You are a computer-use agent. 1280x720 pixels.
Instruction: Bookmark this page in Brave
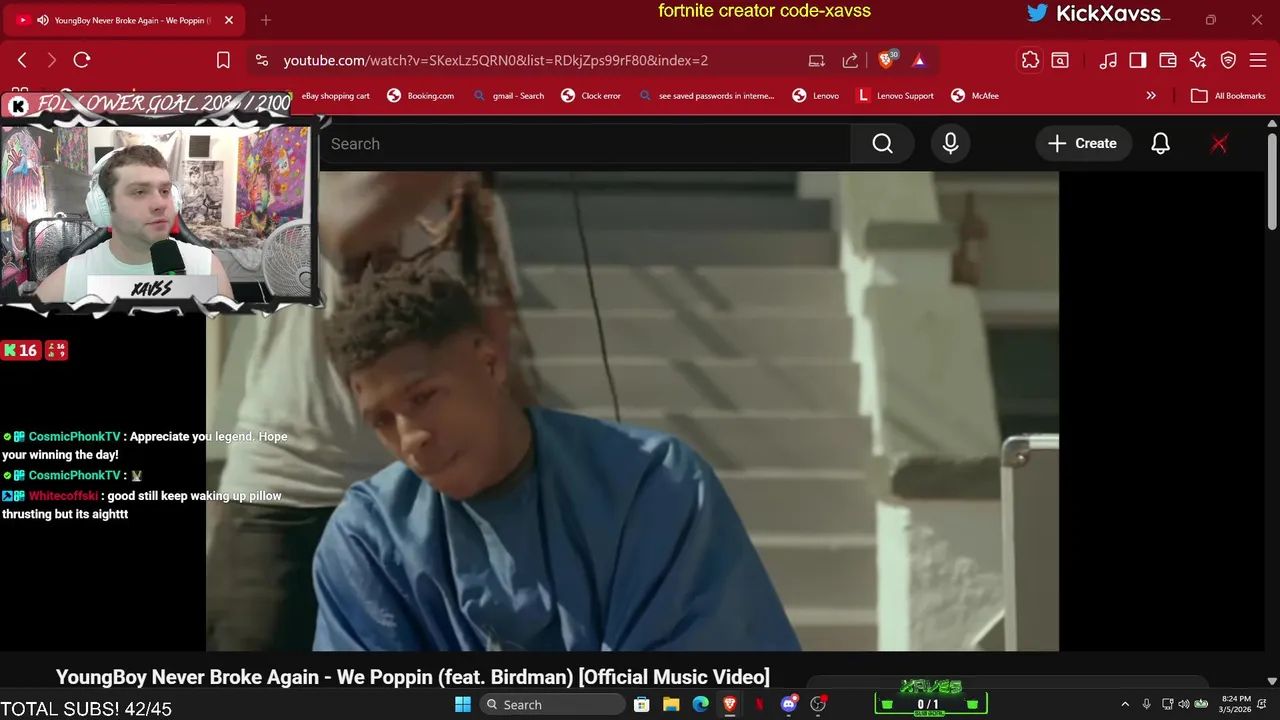click(223, 60)
